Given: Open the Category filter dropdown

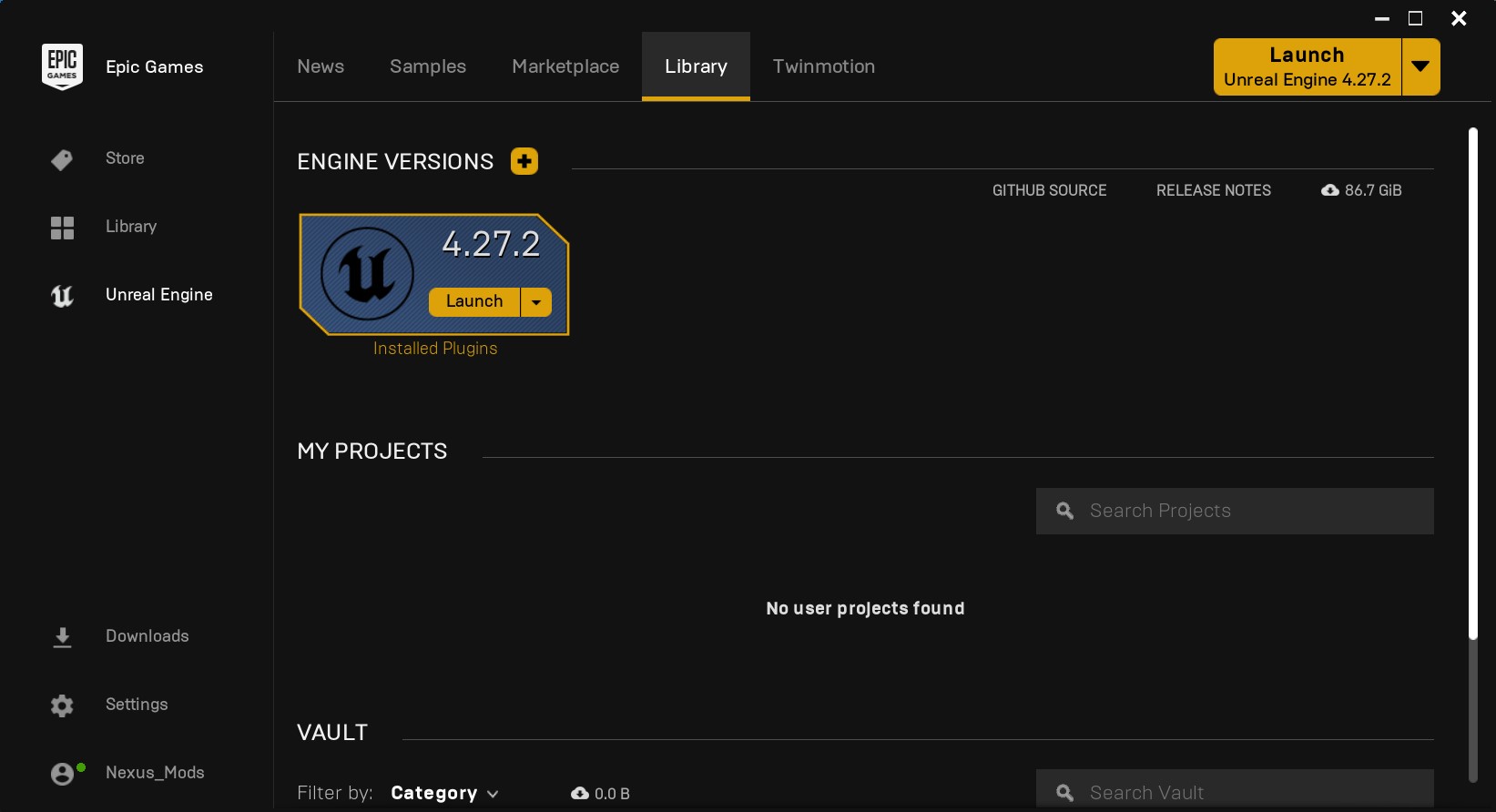Looking at the screenshot, I should 444,793.
